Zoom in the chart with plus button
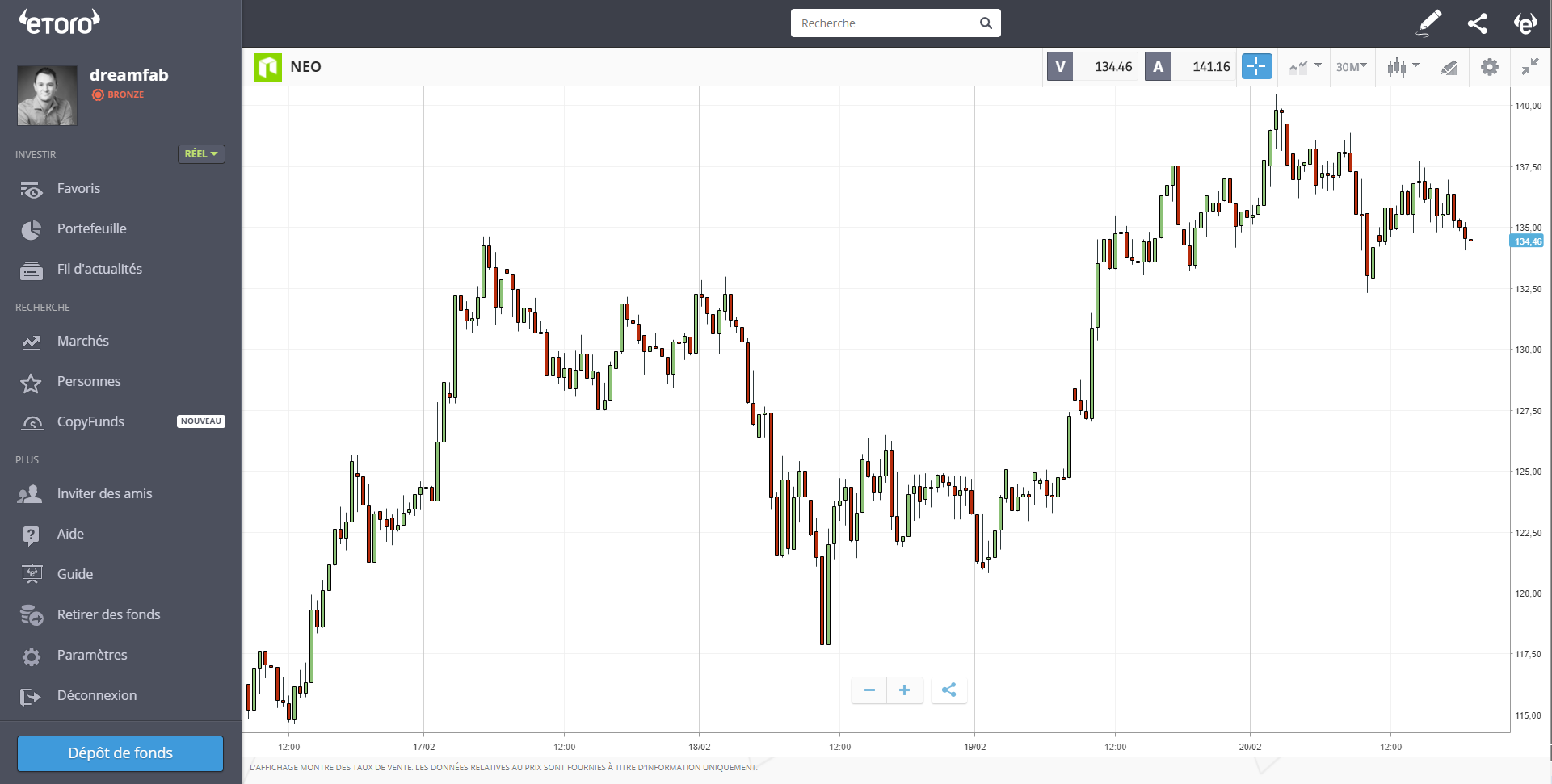This screenshot has height=784, width=1552. [x=905, y=690]
